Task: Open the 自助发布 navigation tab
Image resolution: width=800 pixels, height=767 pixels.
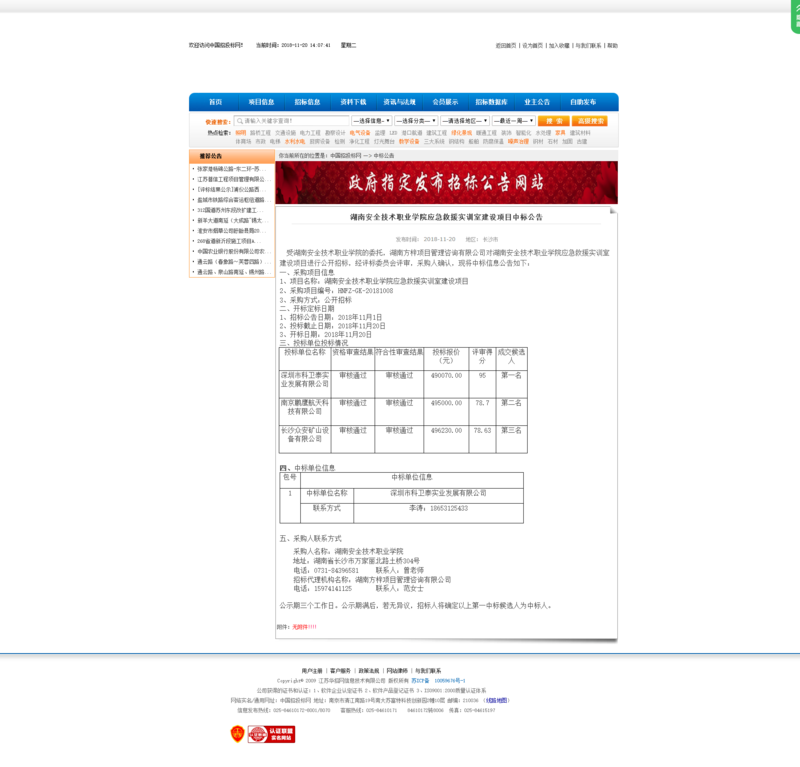Action: click(583, 102)
